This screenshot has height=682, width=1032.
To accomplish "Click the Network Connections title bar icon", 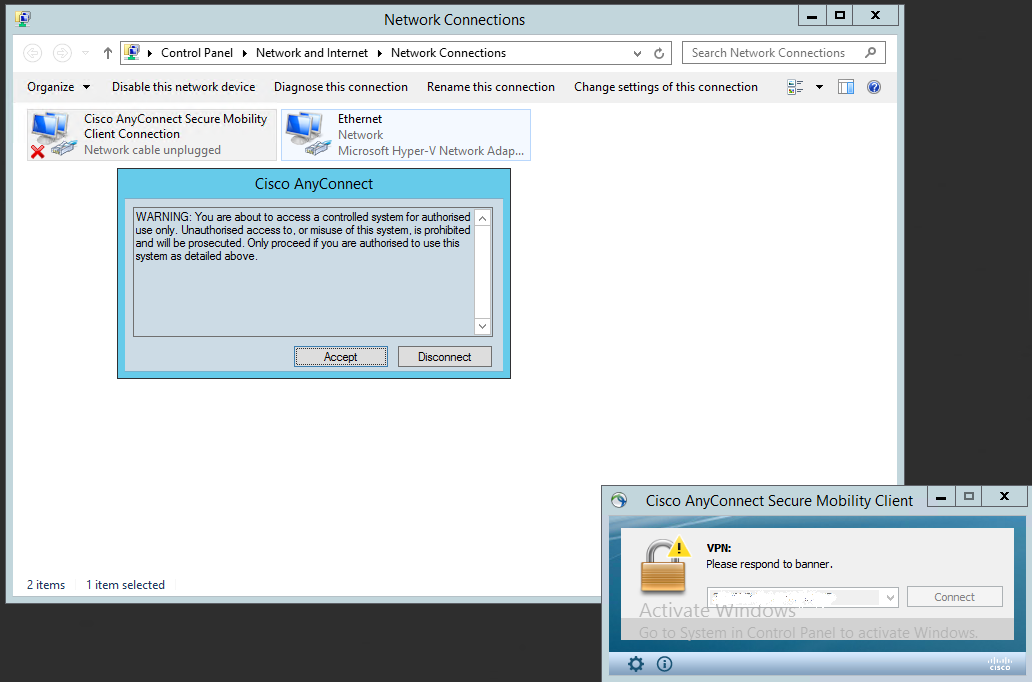I will (23, 18).
